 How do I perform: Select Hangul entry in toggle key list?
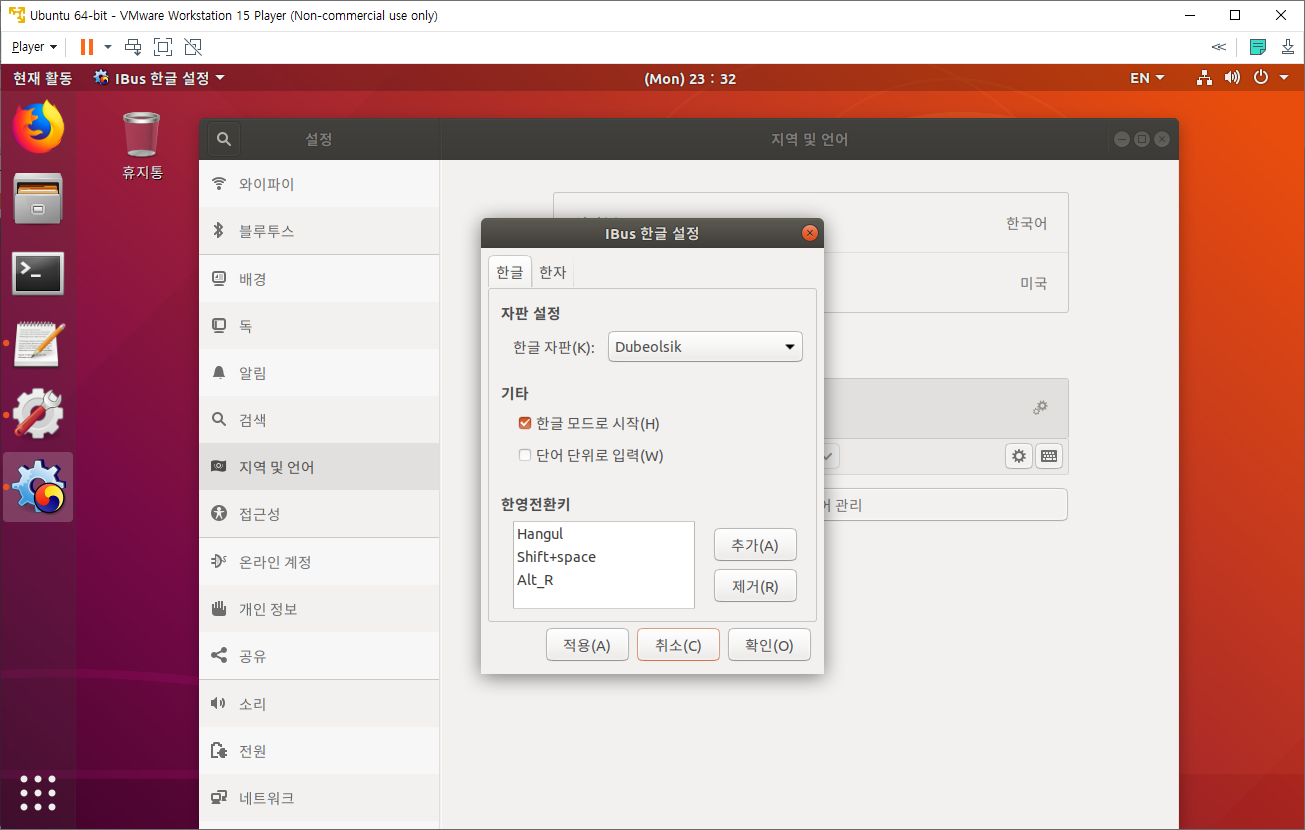coord(604,534)
